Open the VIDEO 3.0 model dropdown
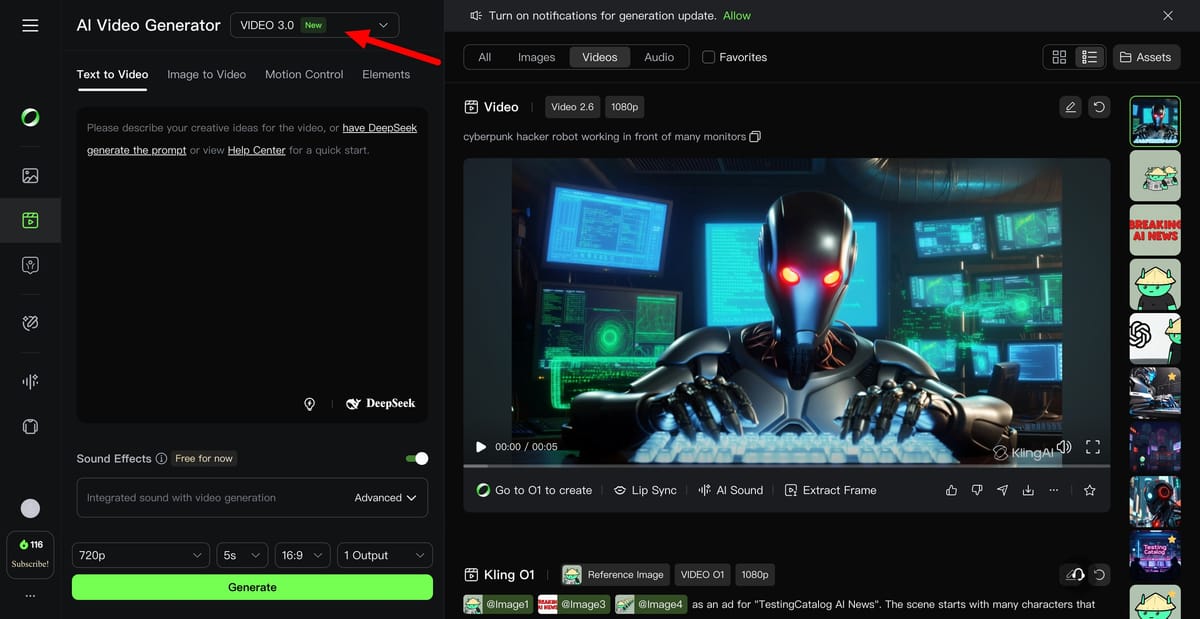The image size is (1200, 619). [314, 25]
